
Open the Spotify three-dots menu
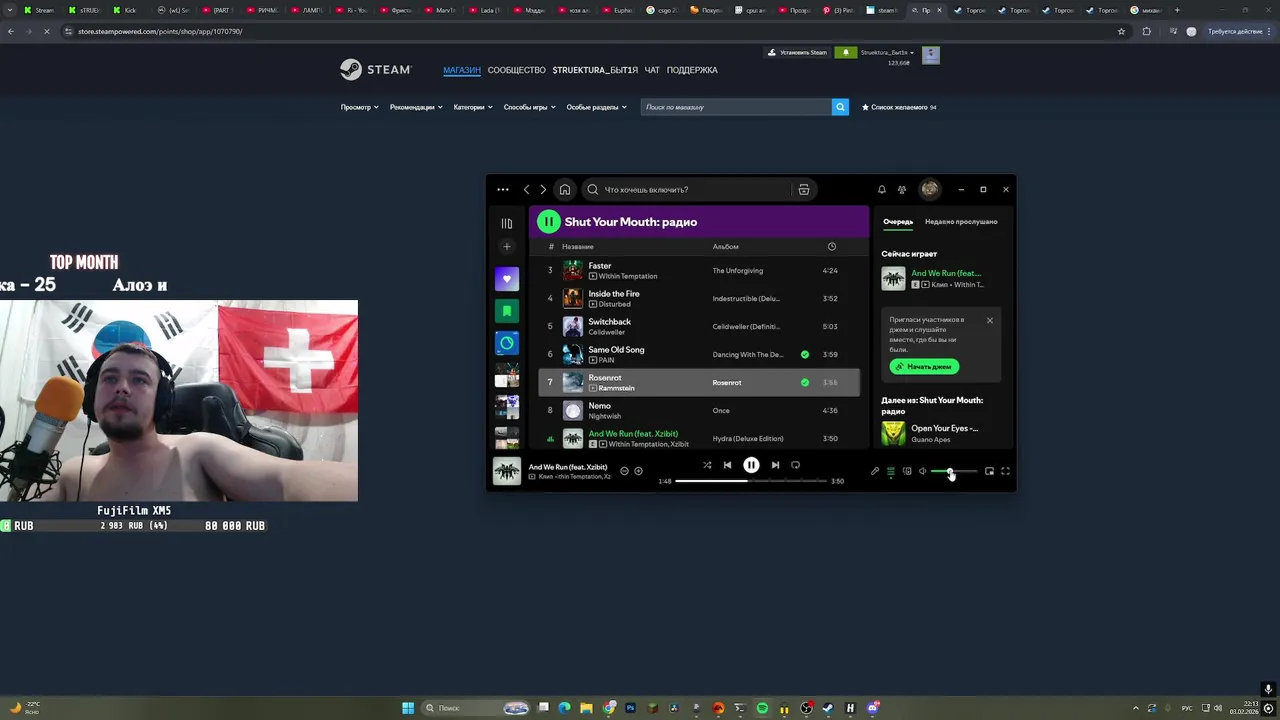[x=502, y=189]
